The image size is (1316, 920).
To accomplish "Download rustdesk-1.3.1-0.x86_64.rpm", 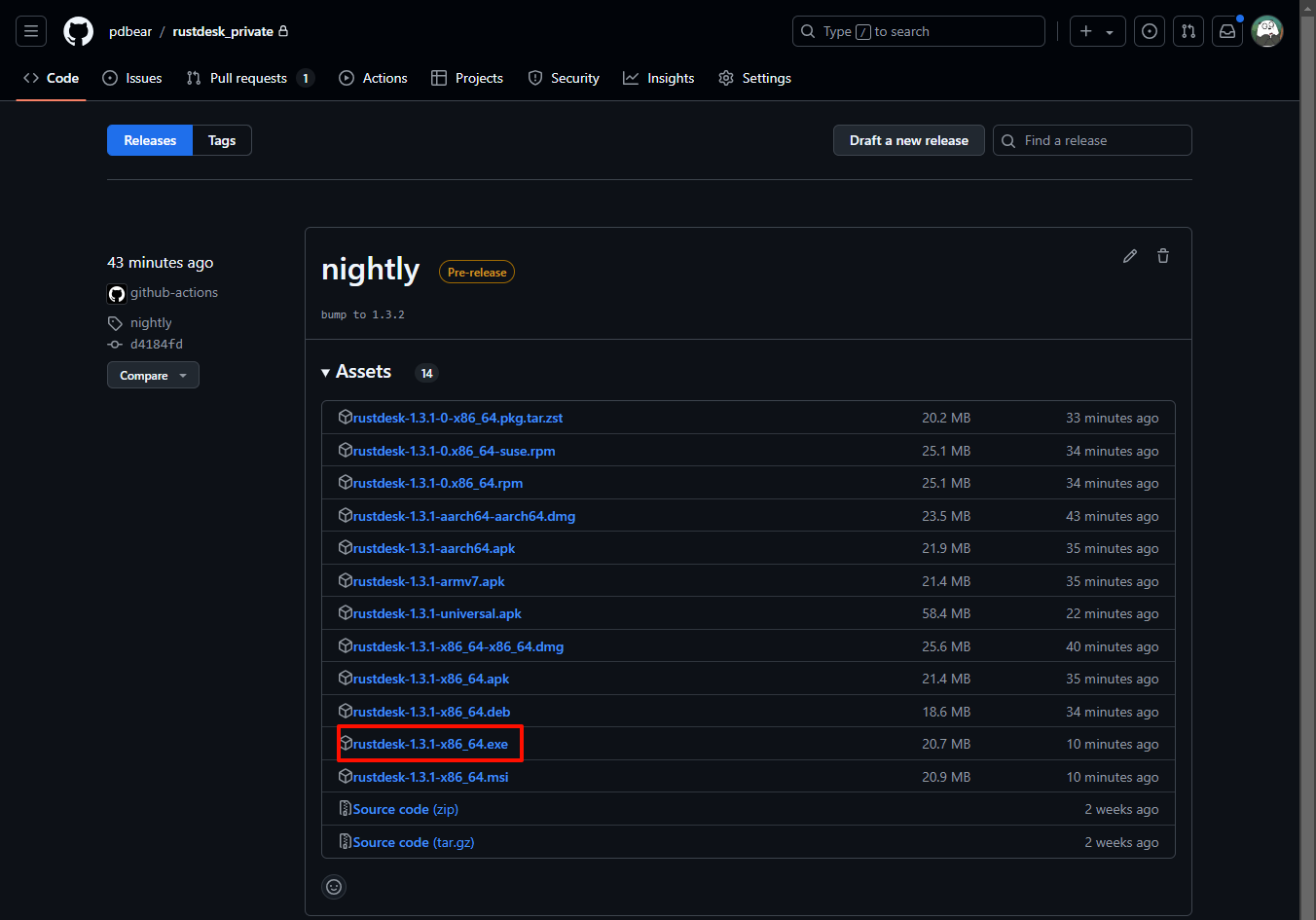I will 438,483.
